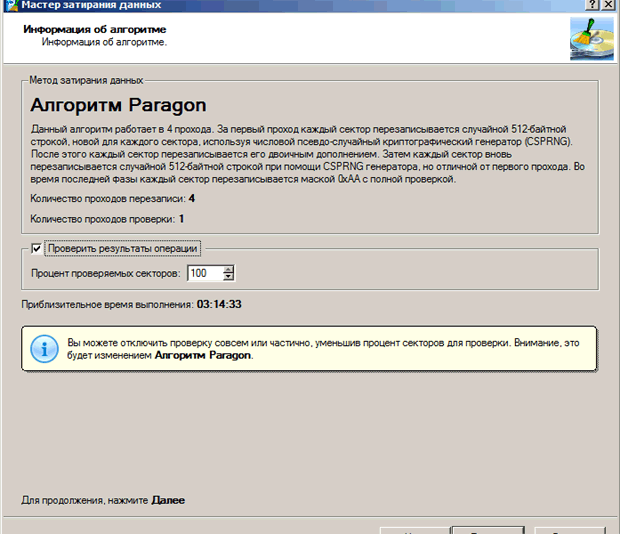Screen dimensions: 620x534
Task: Open context help with the question mark button
Action: click(x=592, y=5)
